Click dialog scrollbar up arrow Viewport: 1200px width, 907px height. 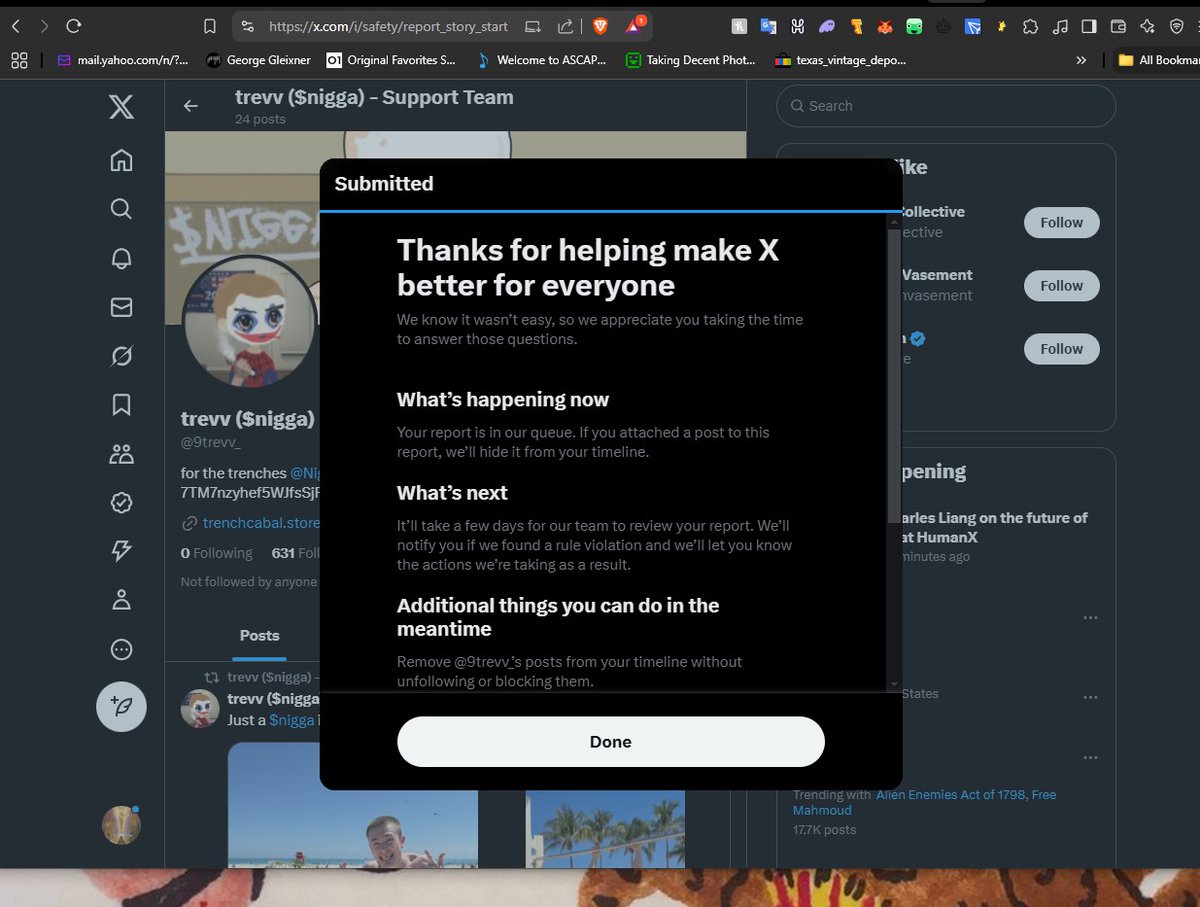click(x=894, y=220)
